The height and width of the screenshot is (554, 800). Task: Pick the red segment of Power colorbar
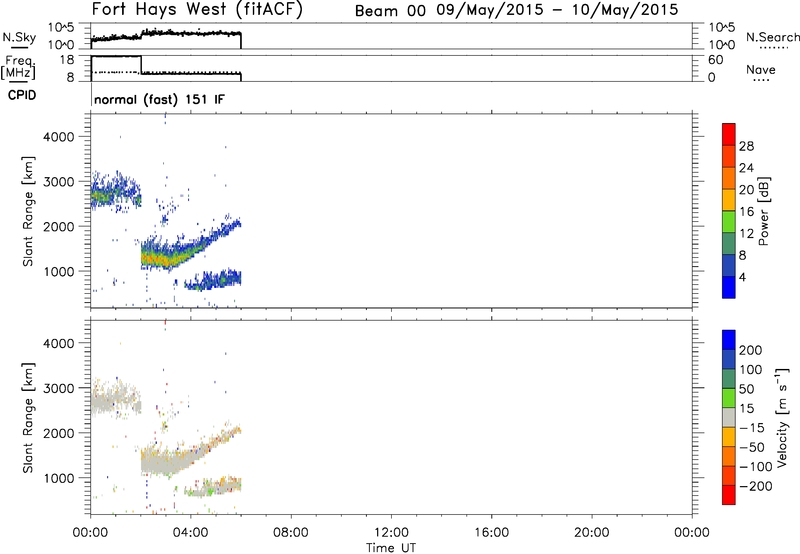729,134
